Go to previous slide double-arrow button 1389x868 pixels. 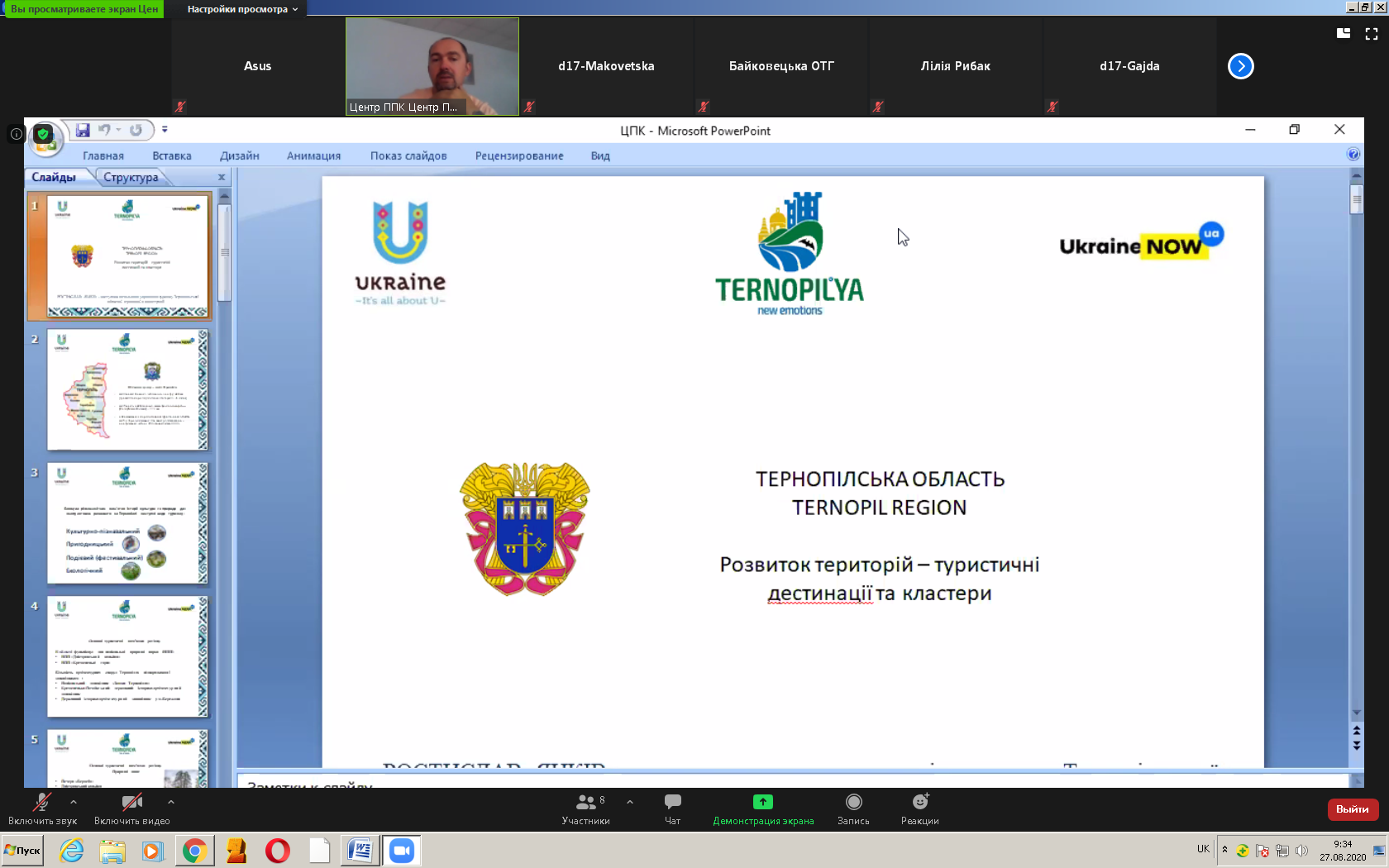coord(1357,731)
